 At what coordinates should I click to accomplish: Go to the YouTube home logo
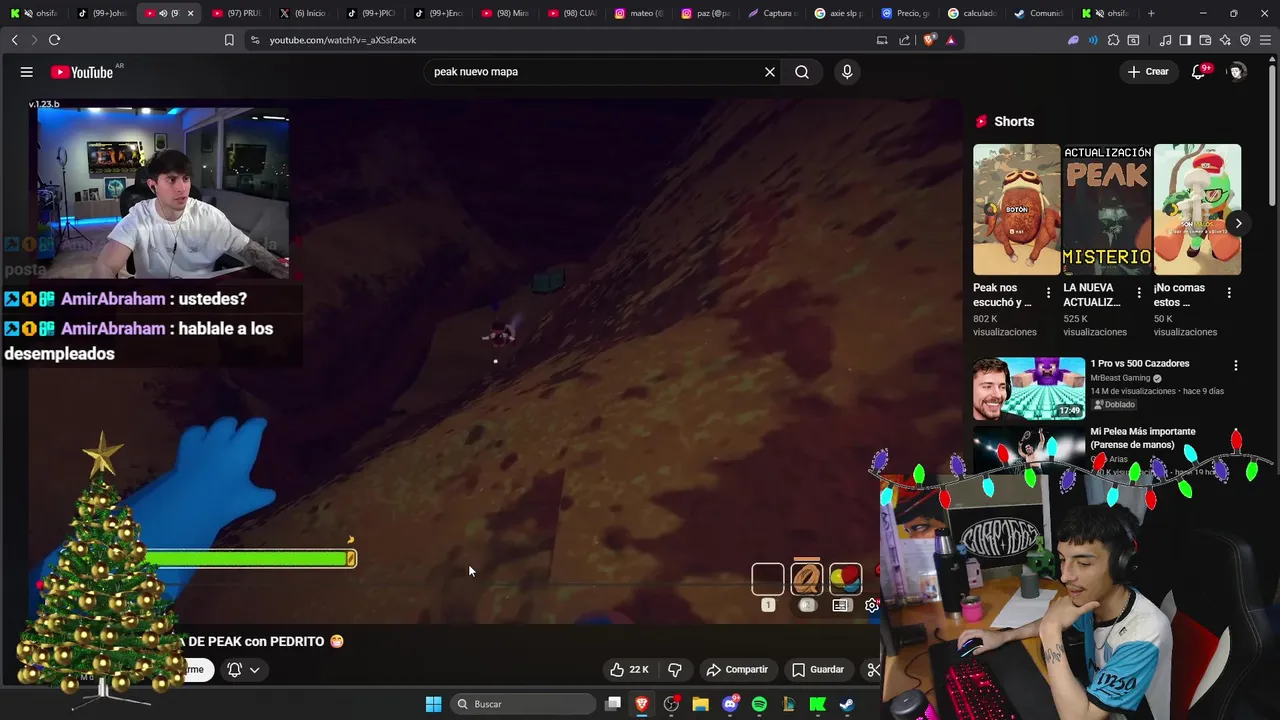point(83,72)
